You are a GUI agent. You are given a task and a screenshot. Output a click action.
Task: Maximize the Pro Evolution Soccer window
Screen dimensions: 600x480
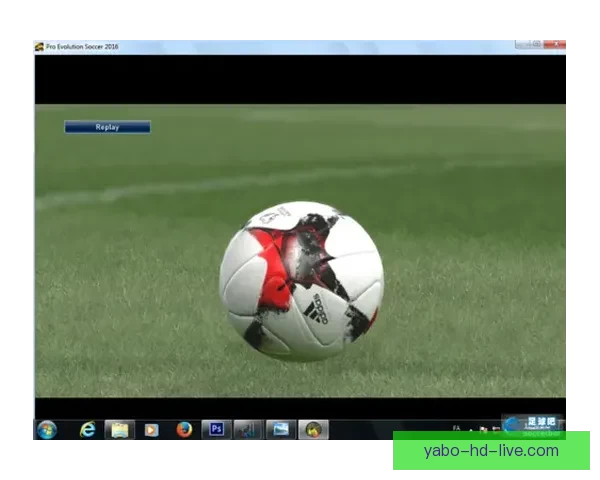tap(537, 45)
